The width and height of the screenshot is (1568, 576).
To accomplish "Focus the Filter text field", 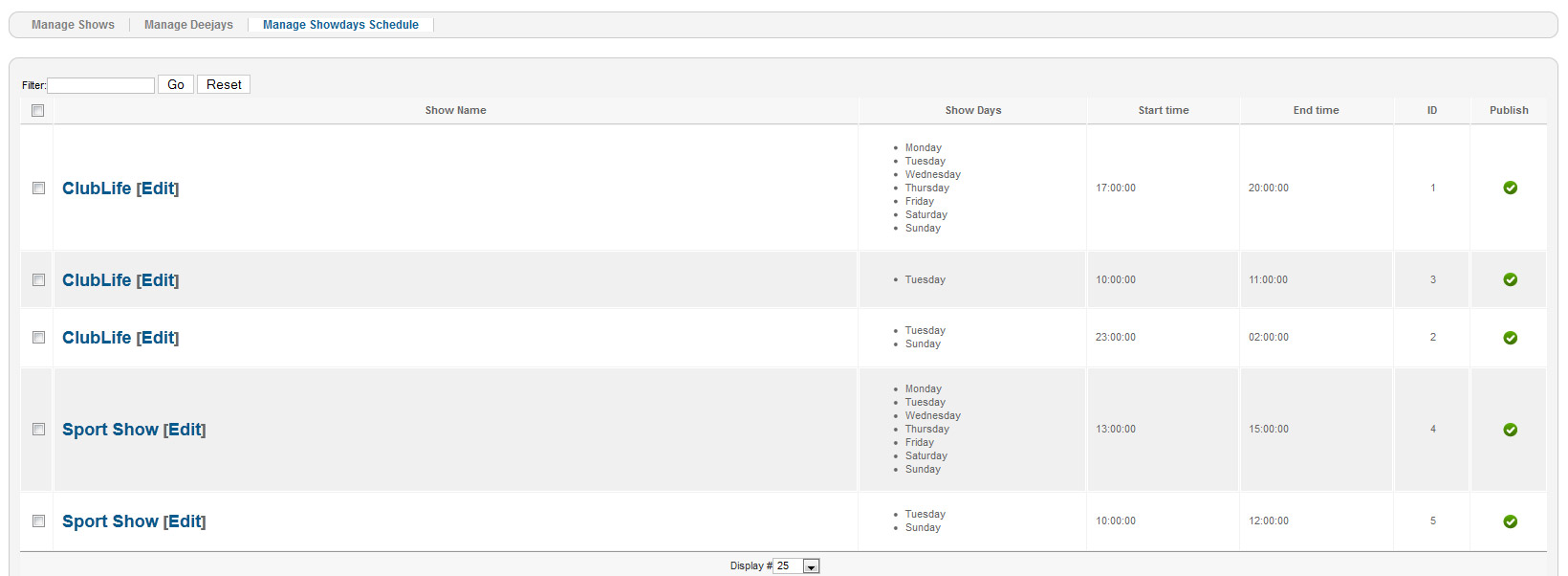I will tap(101, 85).
